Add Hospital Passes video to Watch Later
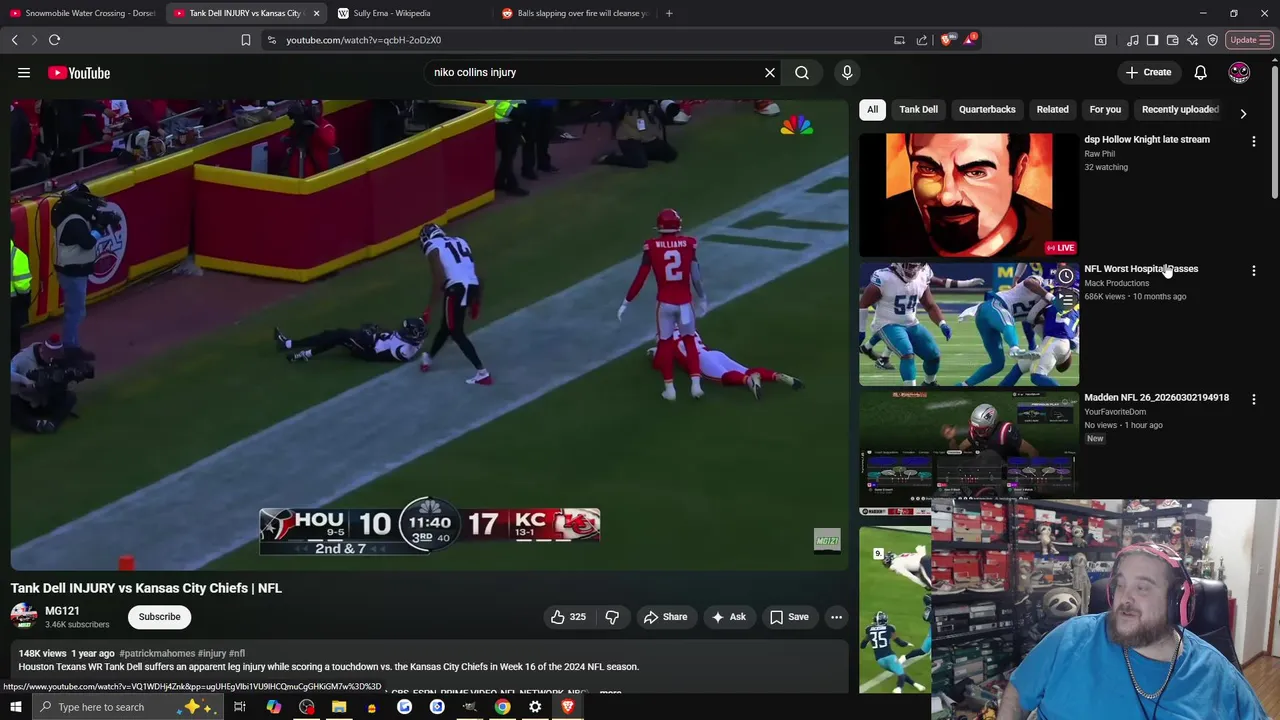The image size is (1280, 720). click(x=1066, y=277)
